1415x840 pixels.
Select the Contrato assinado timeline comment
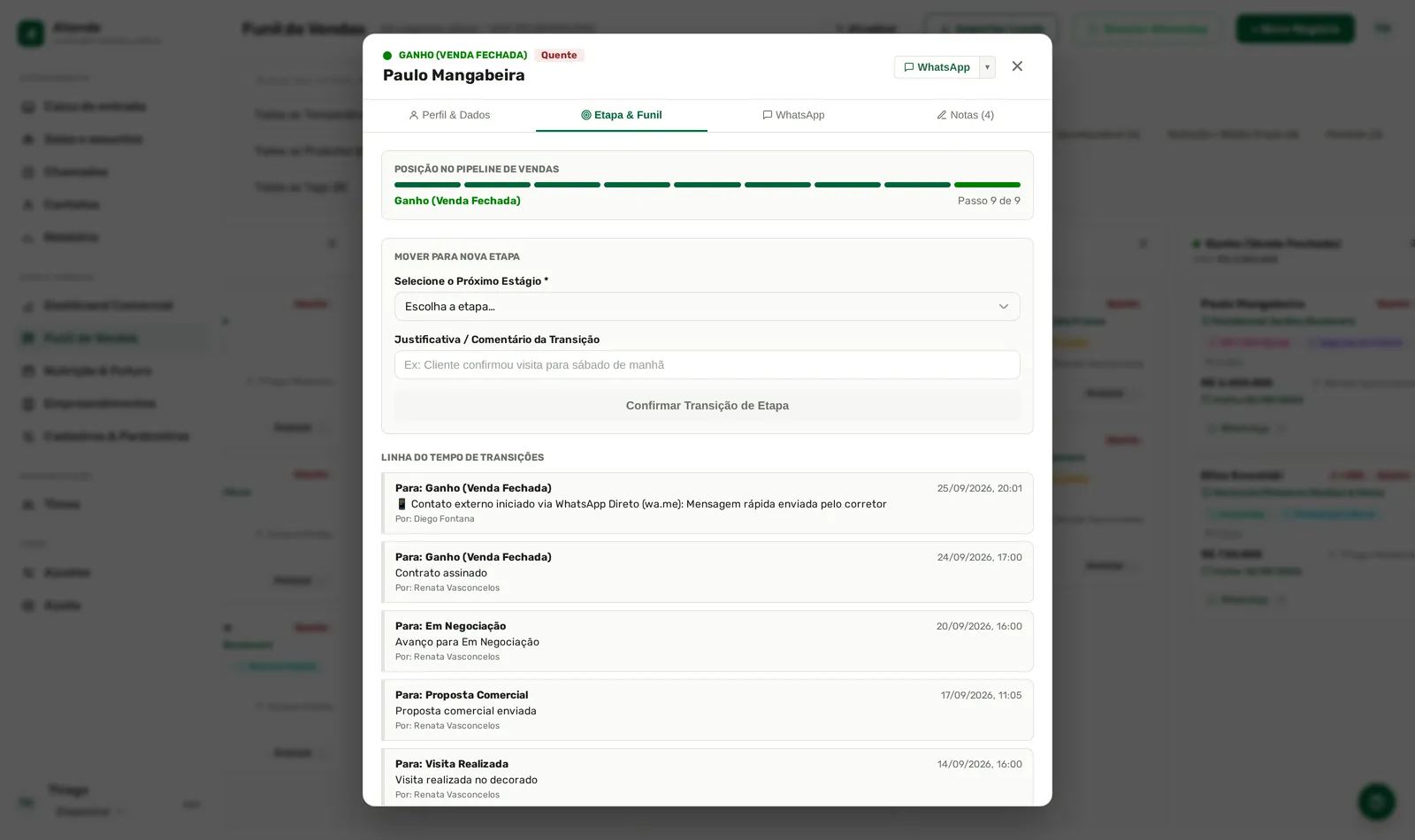coord(441,573)
